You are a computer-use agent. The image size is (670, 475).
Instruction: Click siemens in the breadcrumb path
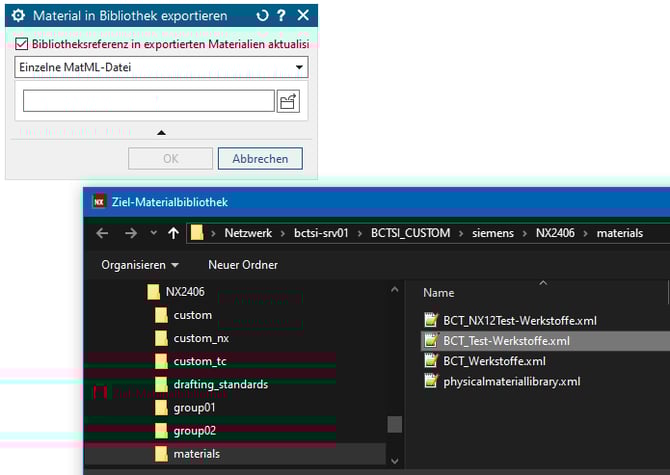point(494,233)
